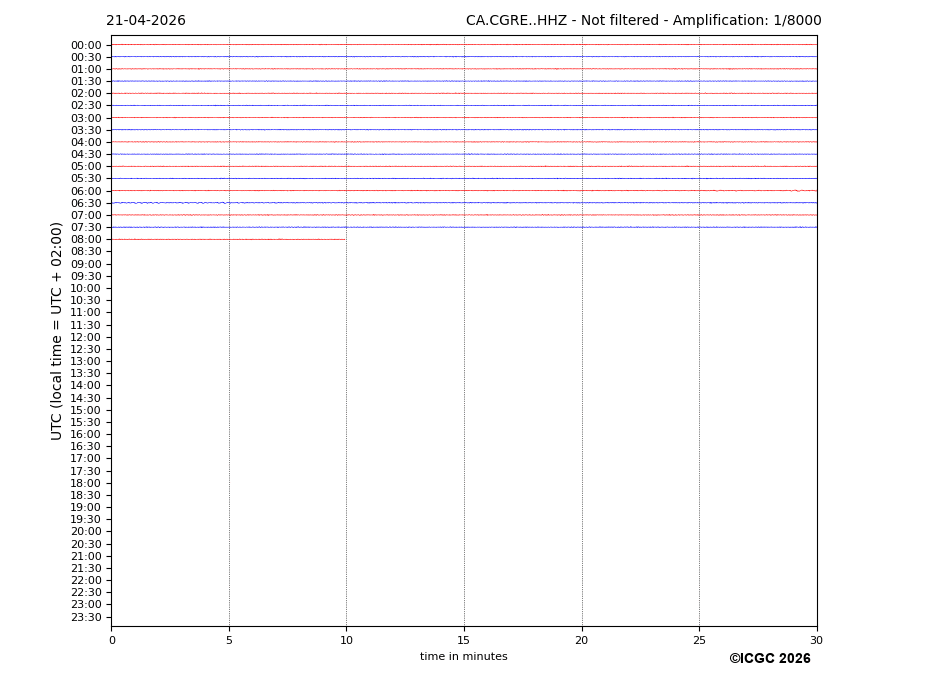Select the 08:00 row label

pos(86,240)
